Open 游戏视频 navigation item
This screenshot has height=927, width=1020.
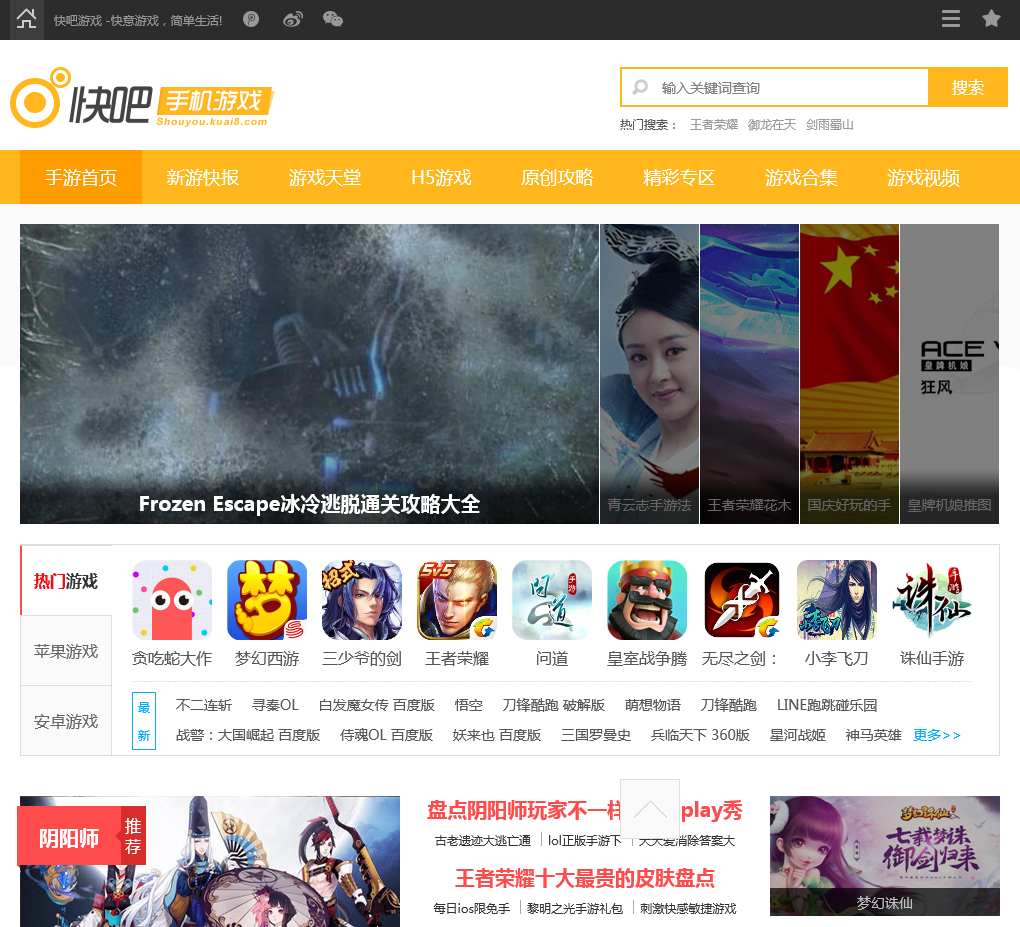coord(923,177)
